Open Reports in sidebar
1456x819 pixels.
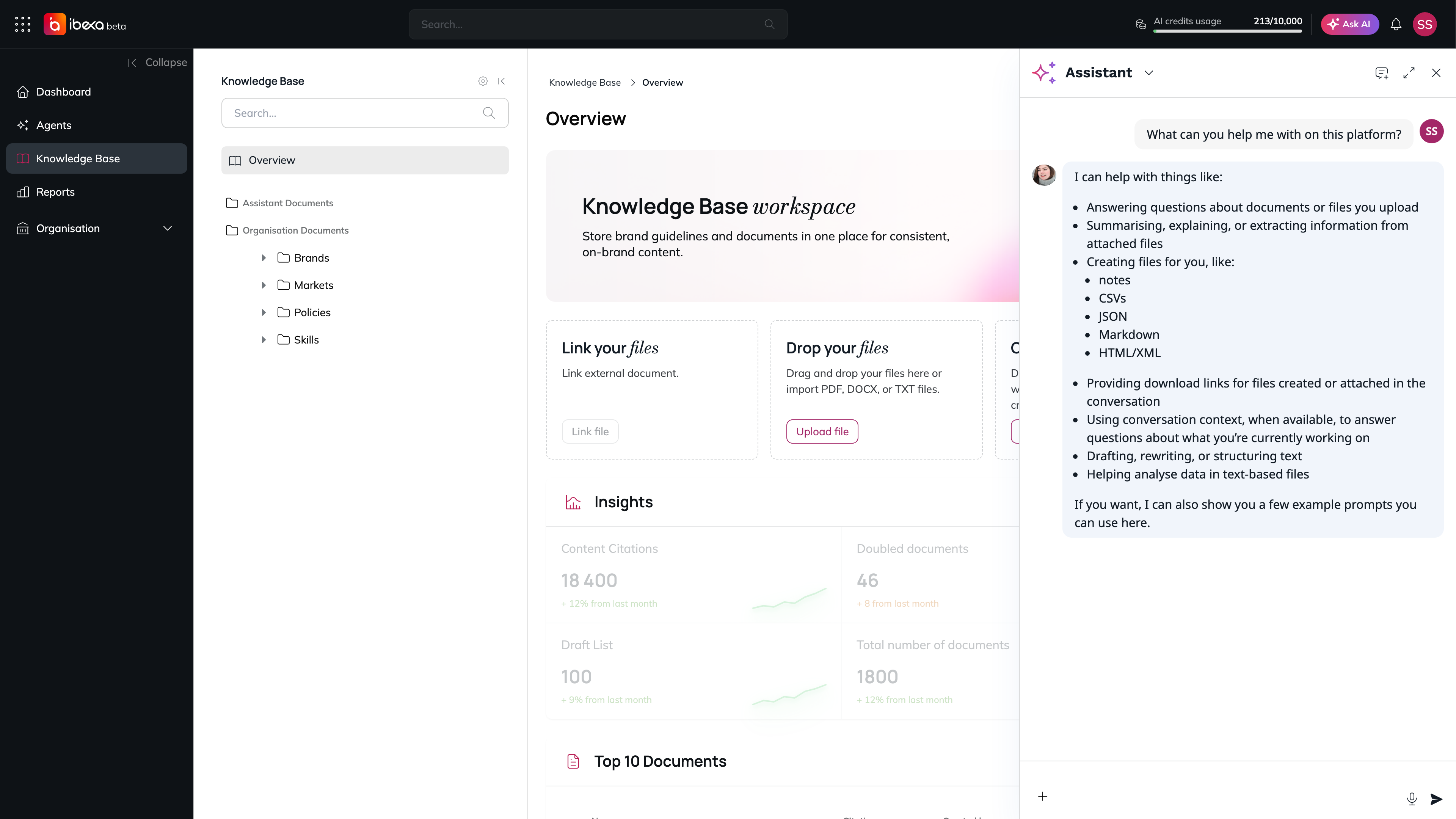point(97,191)
